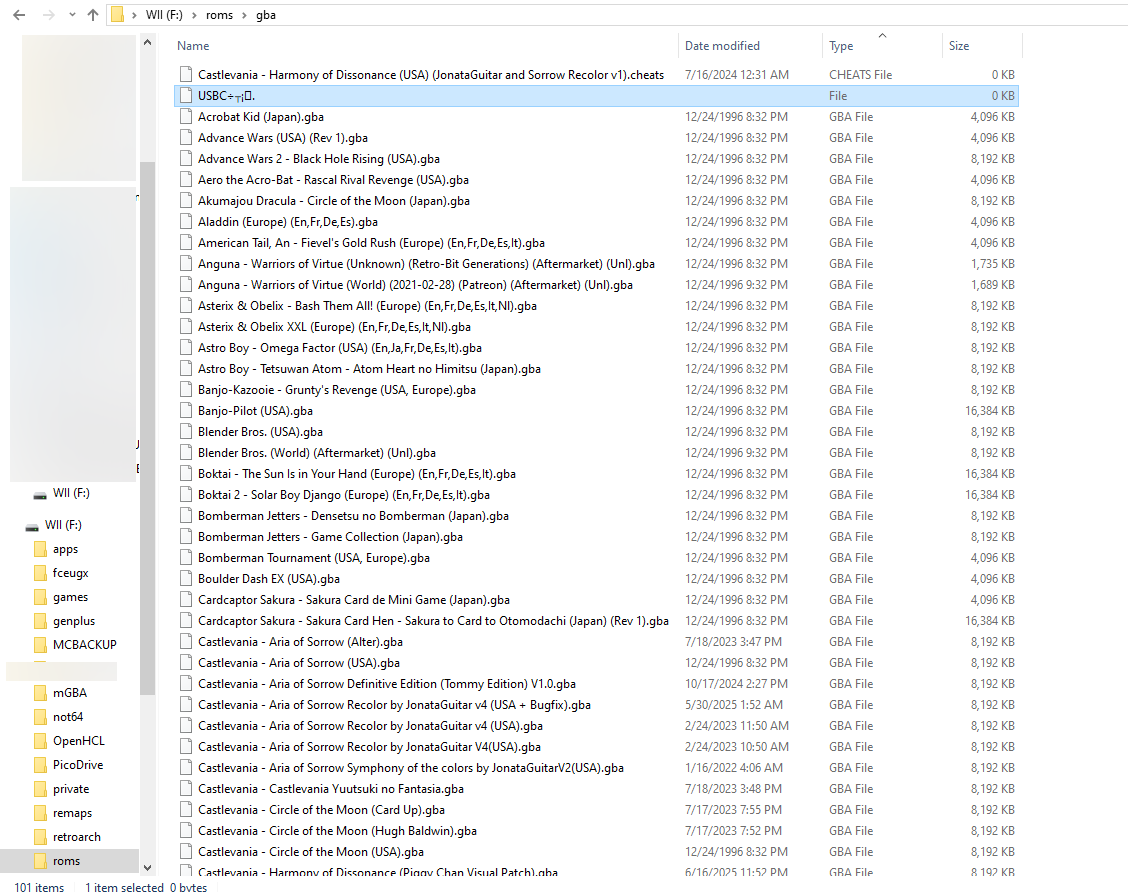Select the roms folder in sidebar
This screenshot has height=892, width=1128.
(x=66, y=861)
